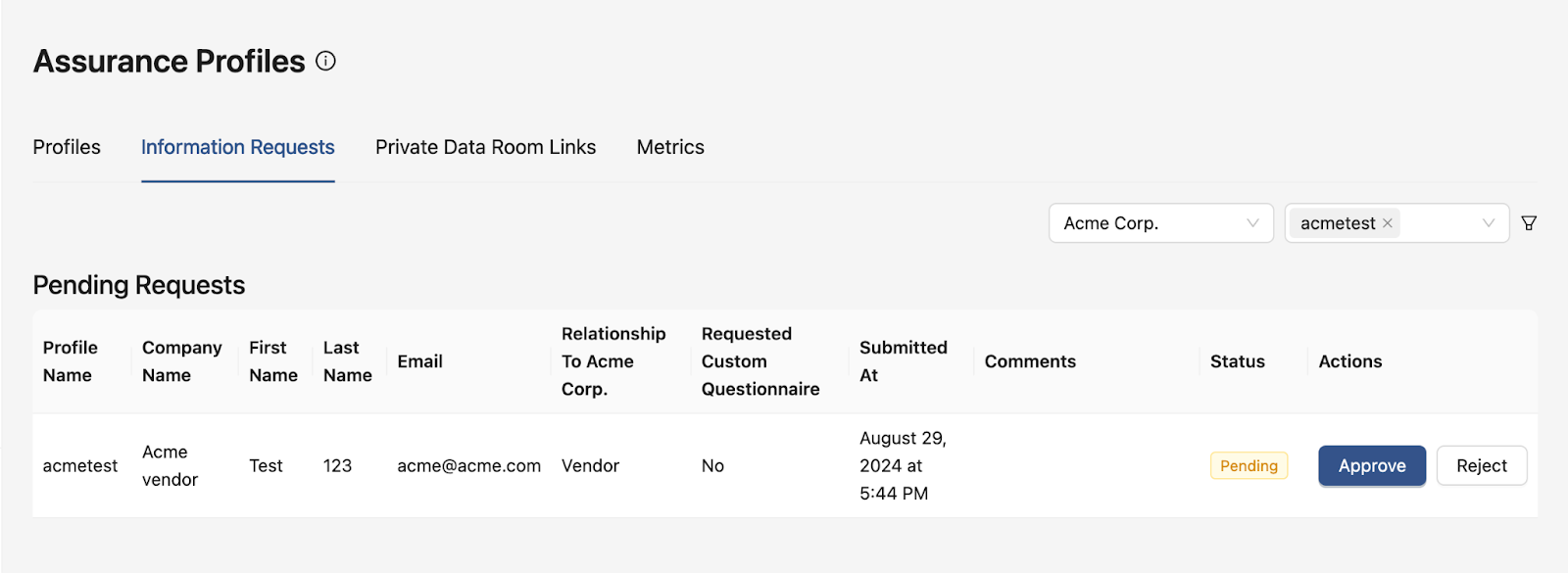Viewport: 1568px width, 573px height.
Task: Click the Pending status badge
Action: (x=1249, y=466)
